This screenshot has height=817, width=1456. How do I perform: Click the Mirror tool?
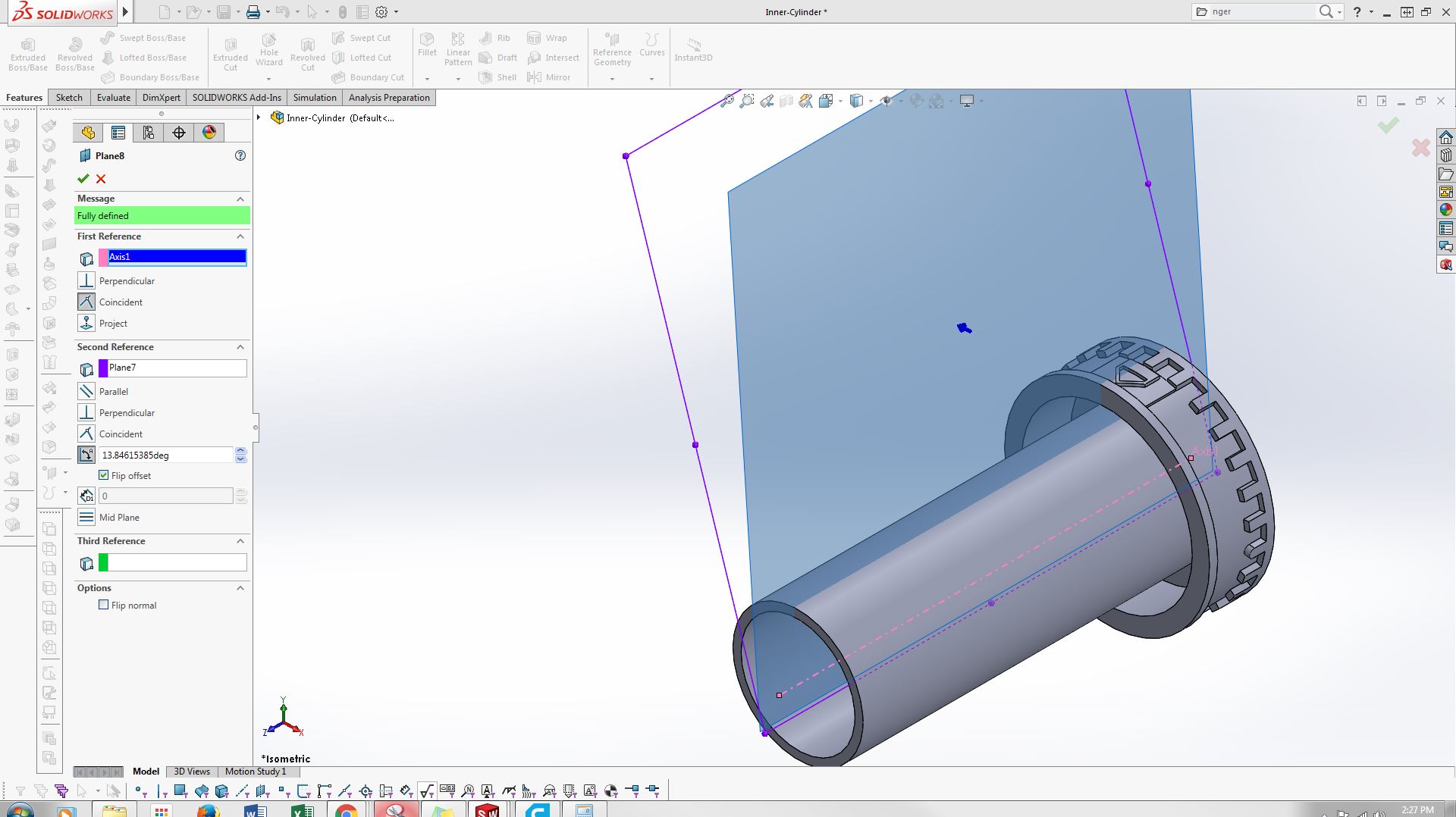click(549, 77)
